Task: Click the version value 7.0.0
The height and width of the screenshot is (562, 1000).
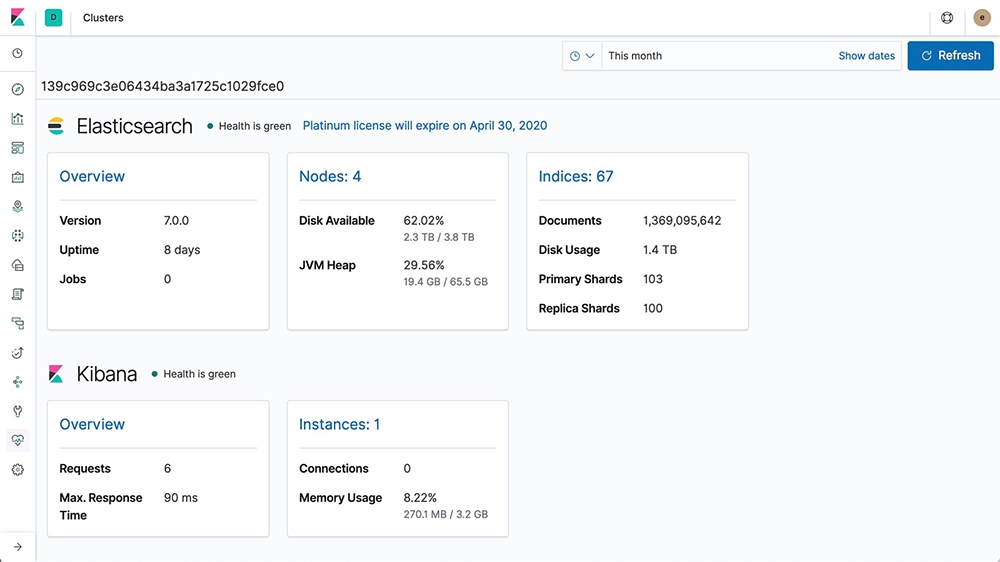Action: (176, 221)
